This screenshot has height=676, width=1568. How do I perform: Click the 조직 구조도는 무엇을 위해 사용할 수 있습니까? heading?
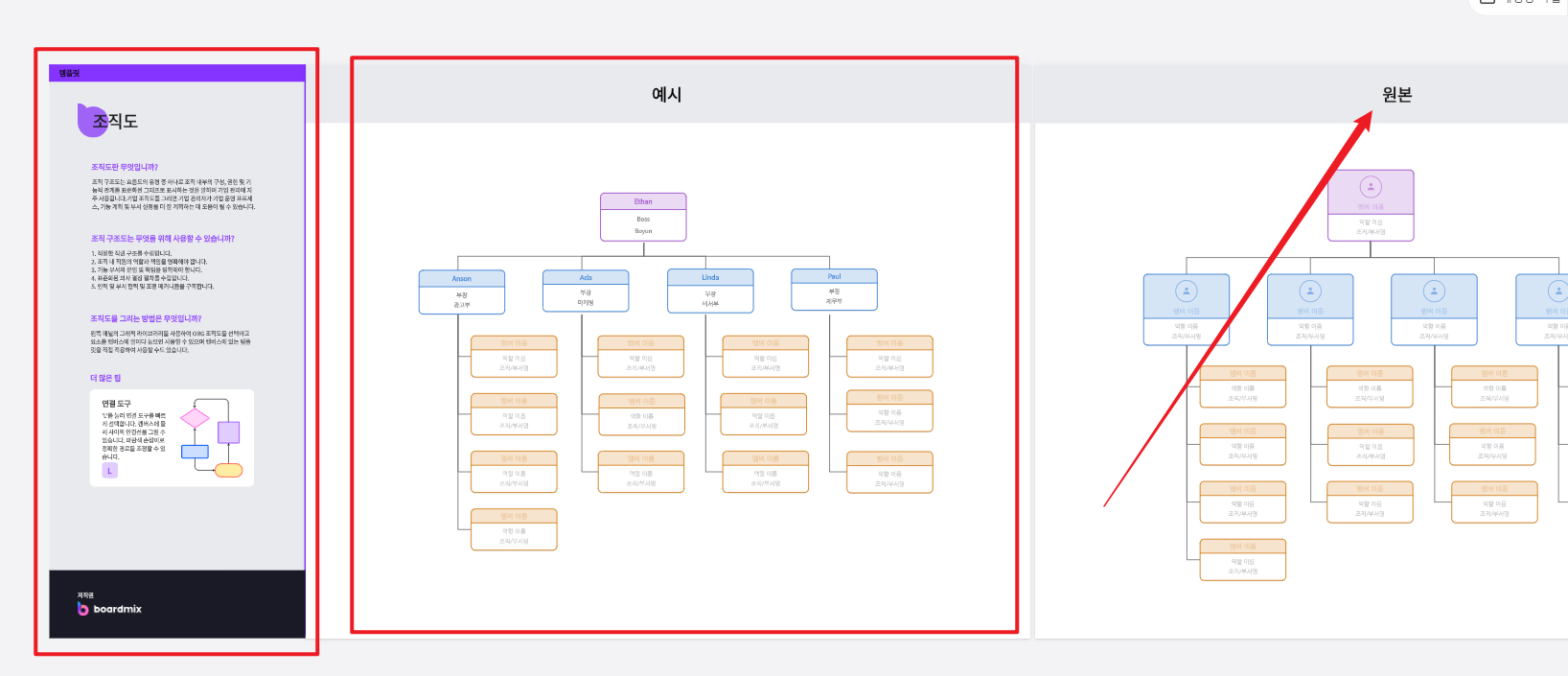[x=163, y=239]
